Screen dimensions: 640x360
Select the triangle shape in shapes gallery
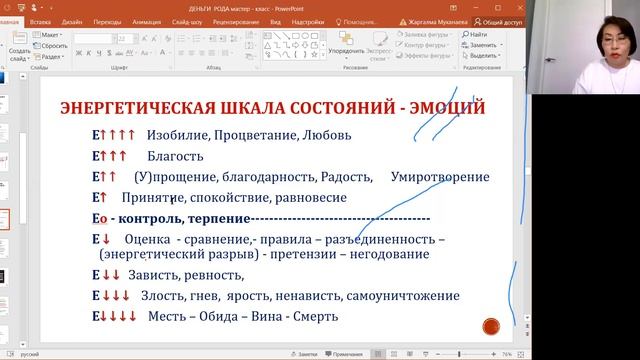tap(268, 45)
